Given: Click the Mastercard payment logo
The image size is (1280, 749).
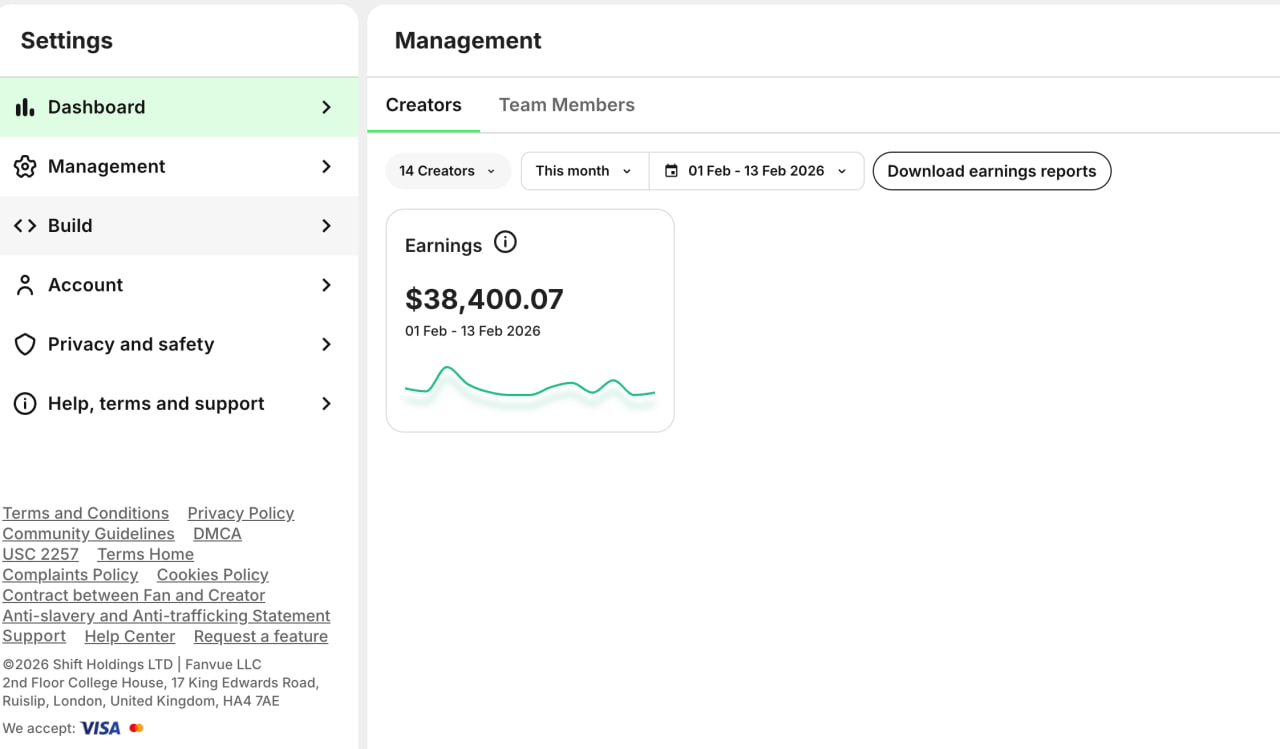Looking at the screenshot, I should tap(136, 728).
